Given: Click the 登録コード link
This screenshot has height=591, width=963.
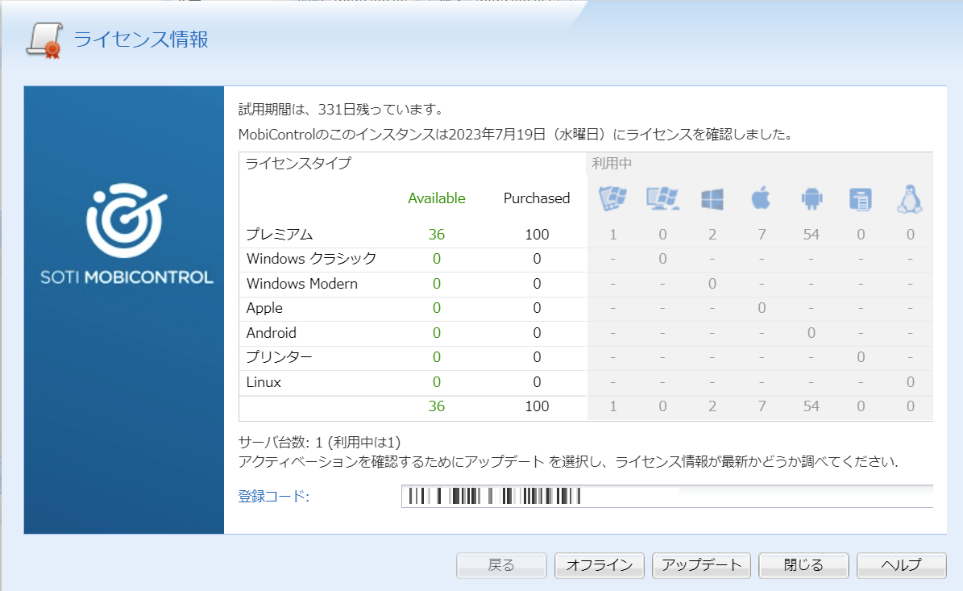Looking at the screenshot, I should tap(274, 496).
